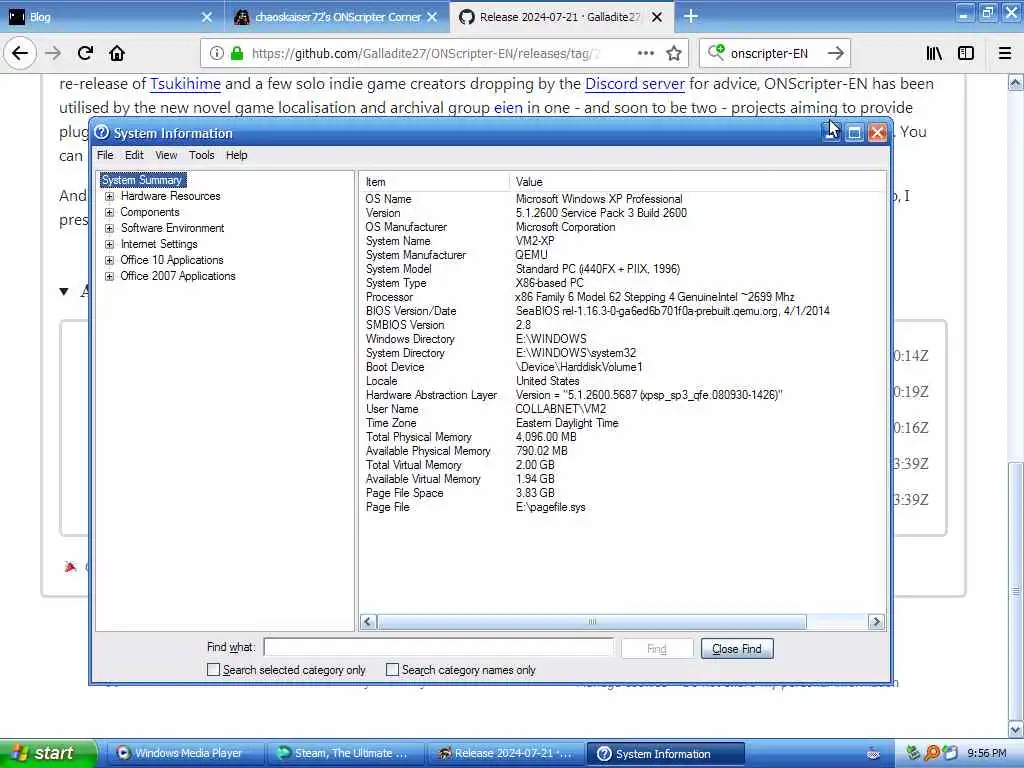Screen dimensions: 1024x768
Task: Toggle Search category names only checkbox
Action: coord(392,669)
